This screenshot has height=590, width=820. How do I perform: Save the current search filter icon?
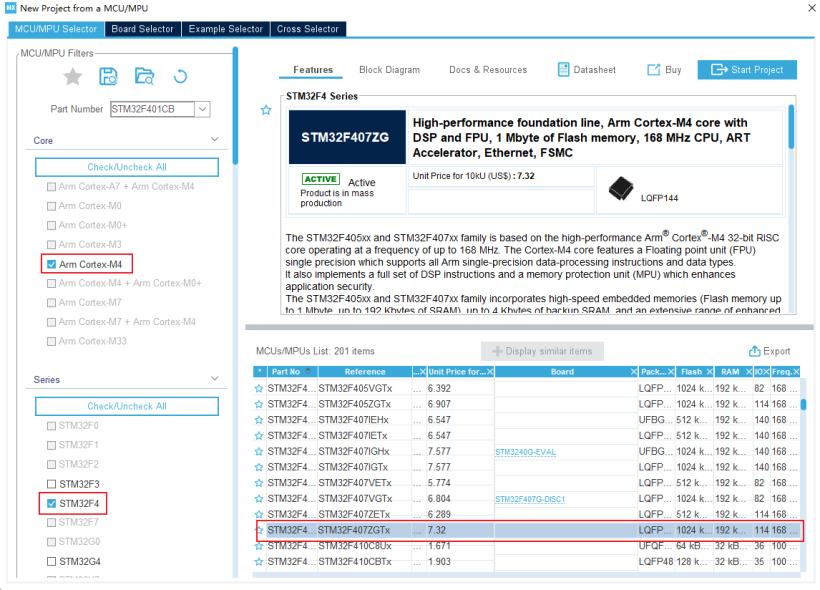click(x=108, y=76)
